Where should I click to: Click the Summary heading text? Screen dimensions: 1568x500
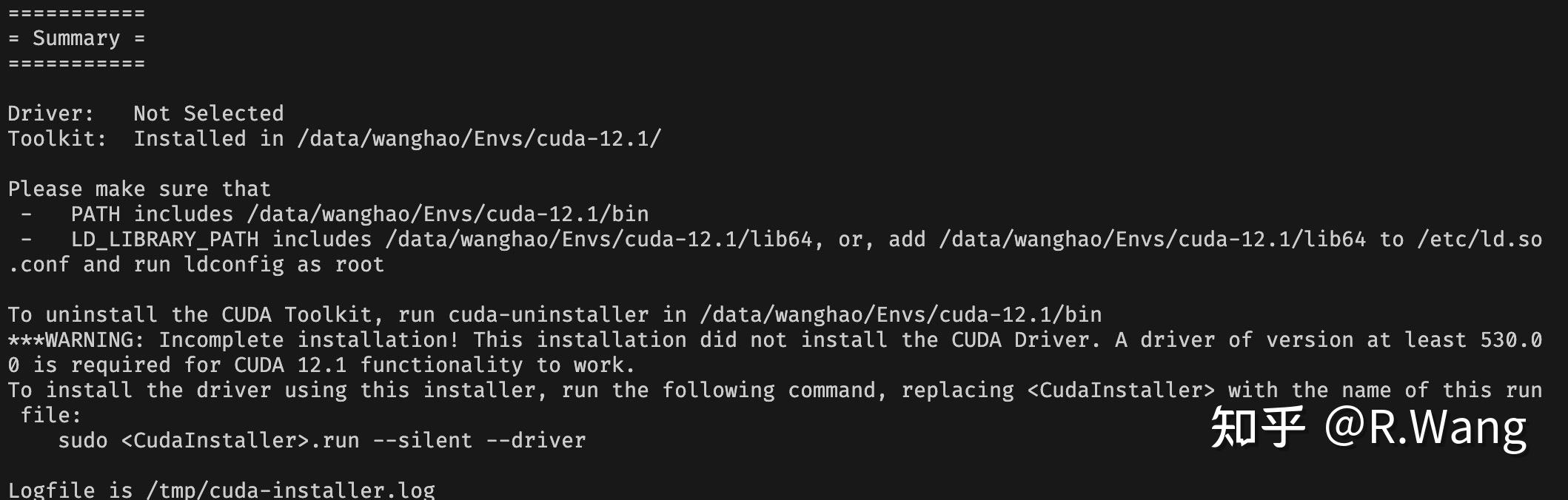pos(76,38)
